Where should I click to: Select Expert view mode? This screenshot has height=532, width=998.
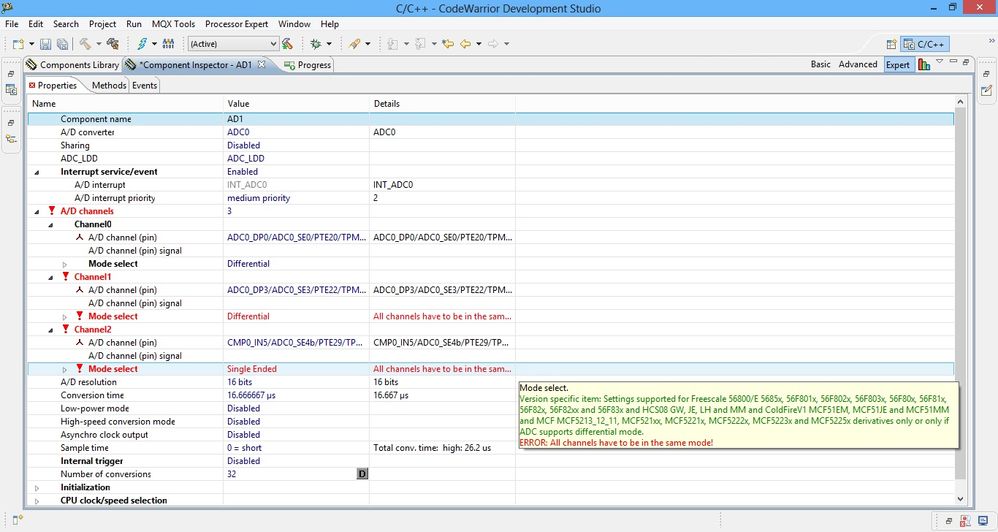point(898,64)
